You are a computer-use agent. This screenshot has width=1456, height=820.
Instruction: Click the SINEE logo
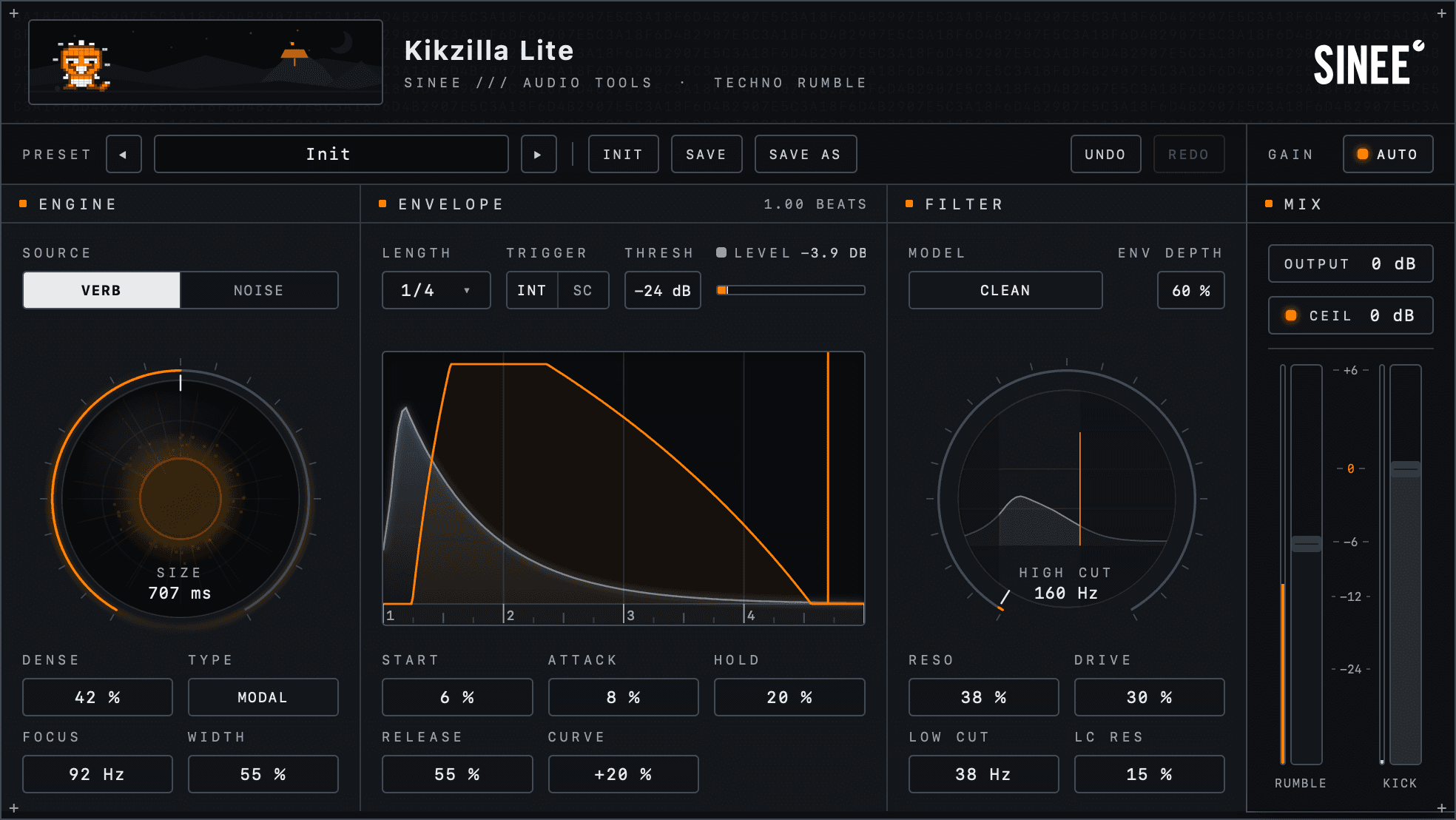coord(1368,64)
